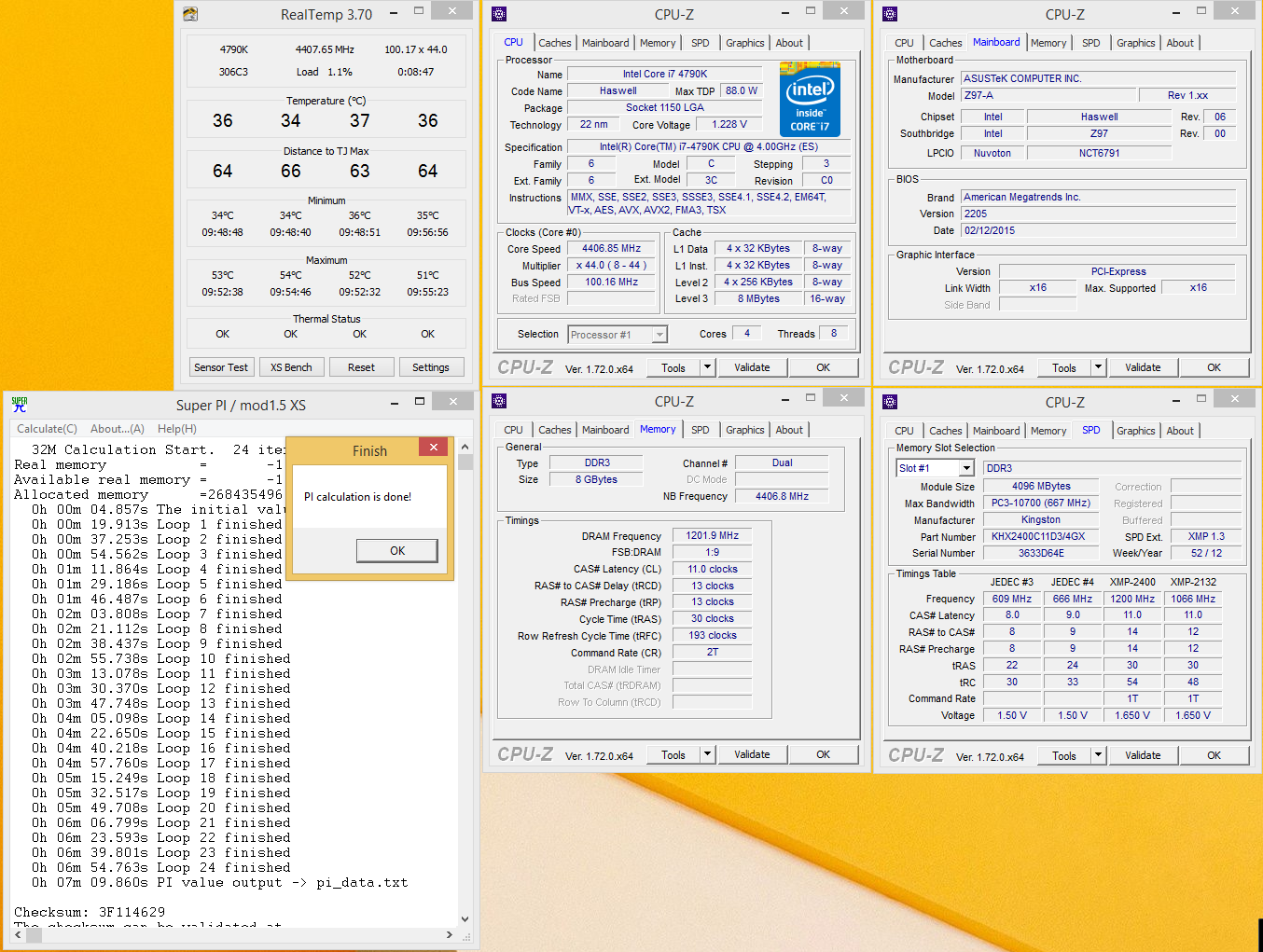Click Super PI horizontal scrollbar right arrow
Viewport: 1263px width, 952px height.
coord(450,934)
